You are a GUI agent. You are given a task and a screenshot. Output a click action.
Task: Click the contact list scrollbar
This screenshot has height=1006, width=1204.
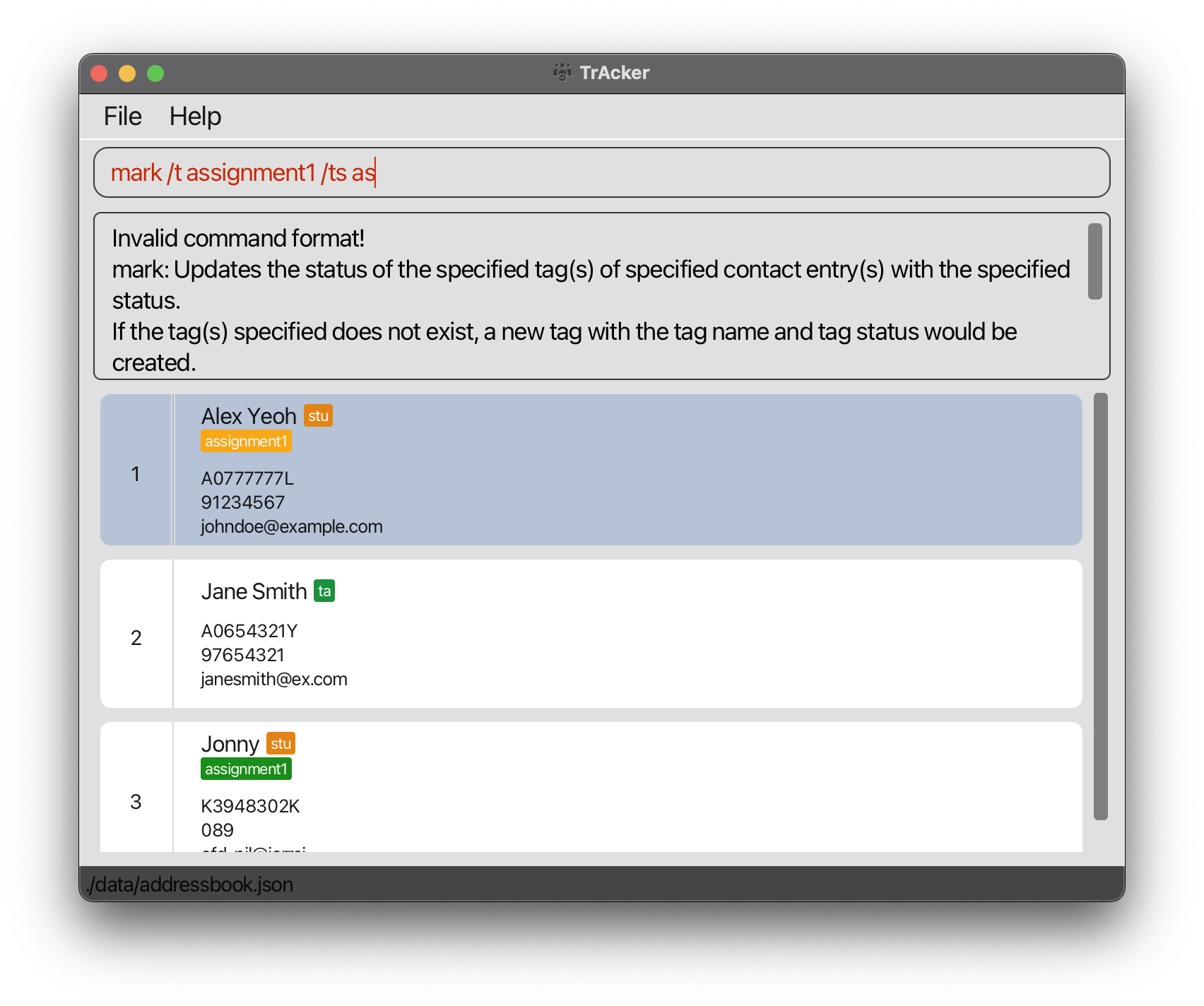click(1100, 606)
